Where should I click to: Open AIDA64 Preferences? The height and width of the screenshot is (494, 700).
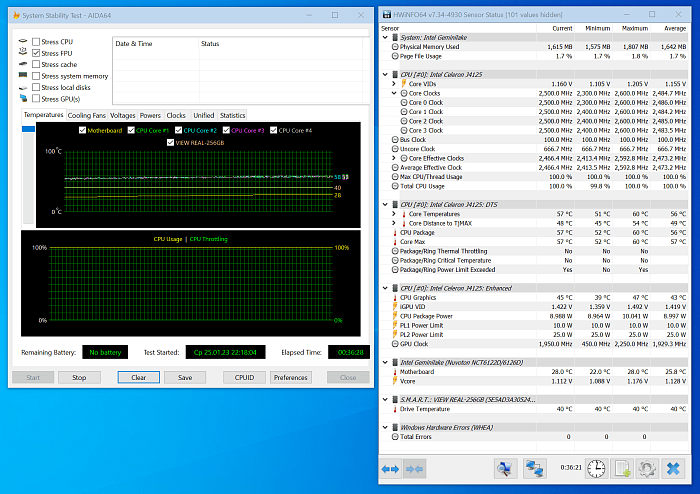(x=291, y=378)
